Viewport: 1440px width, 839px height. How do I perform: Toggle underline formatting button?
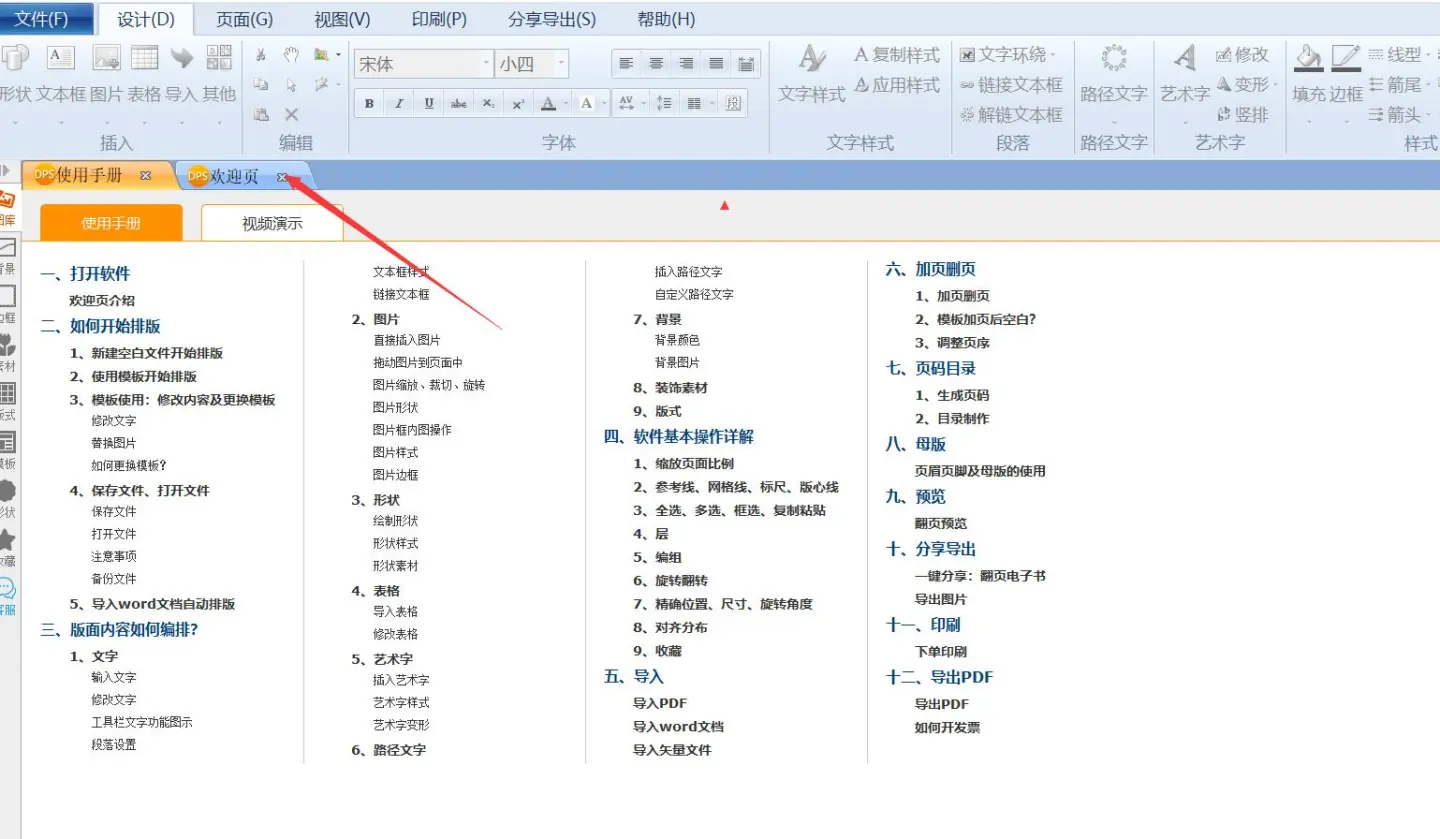(x=429, y=103)
